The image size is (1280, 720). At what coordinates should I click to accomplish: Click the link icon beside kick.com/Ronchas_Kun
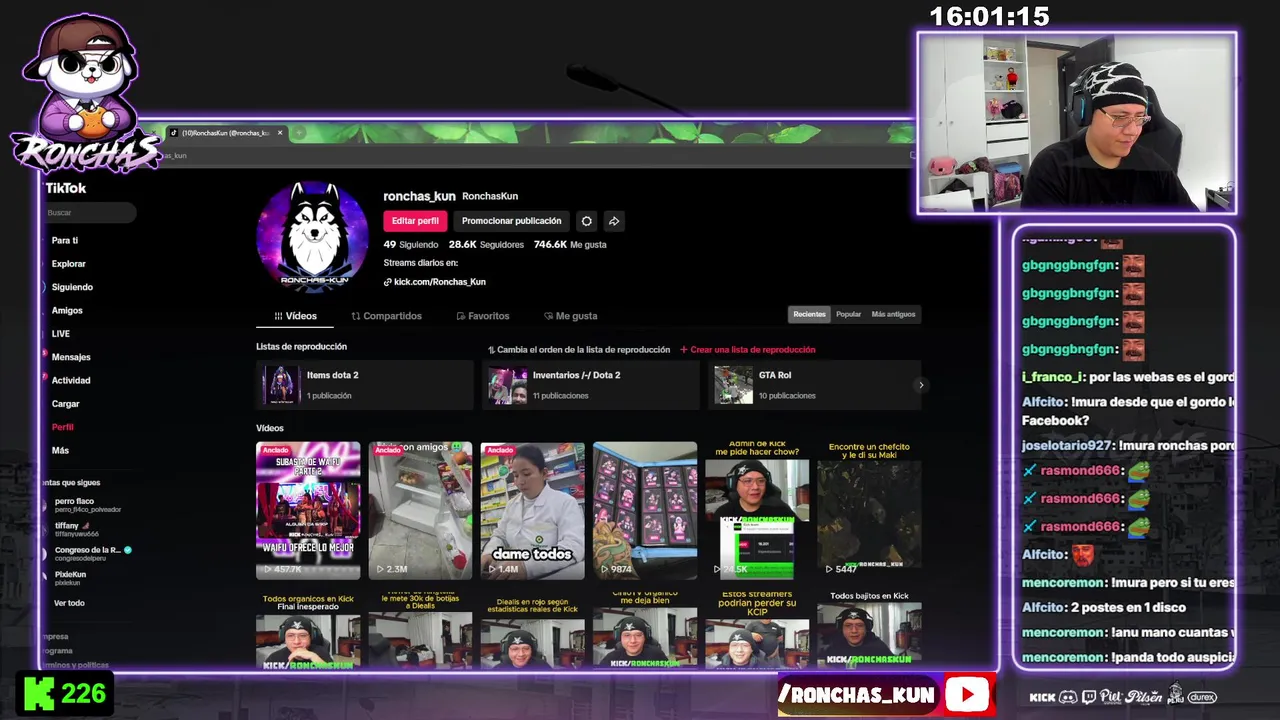coord(388,282)
